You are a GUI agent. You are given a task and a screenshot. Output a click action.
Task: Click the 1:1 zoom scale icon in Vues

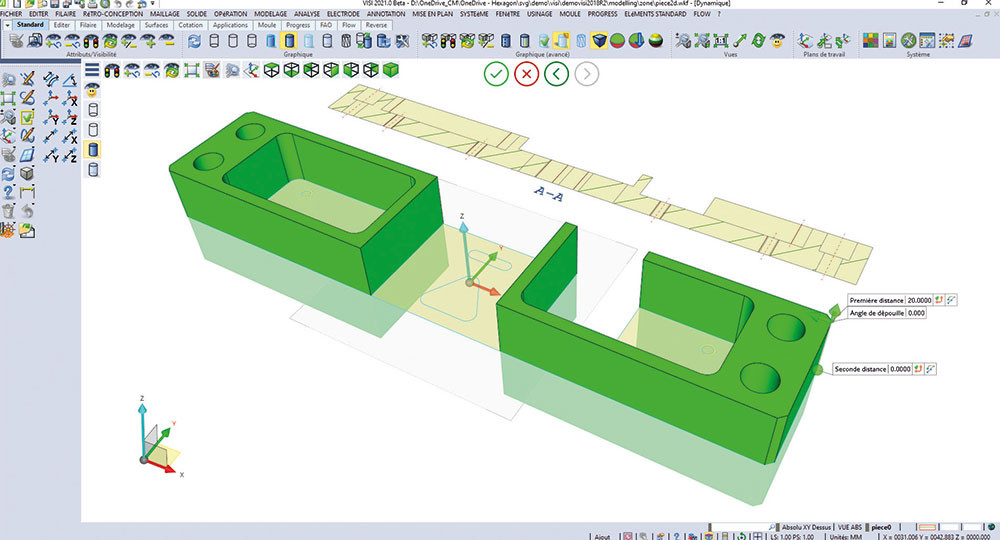pyautogui.click(x=721, y=41)
